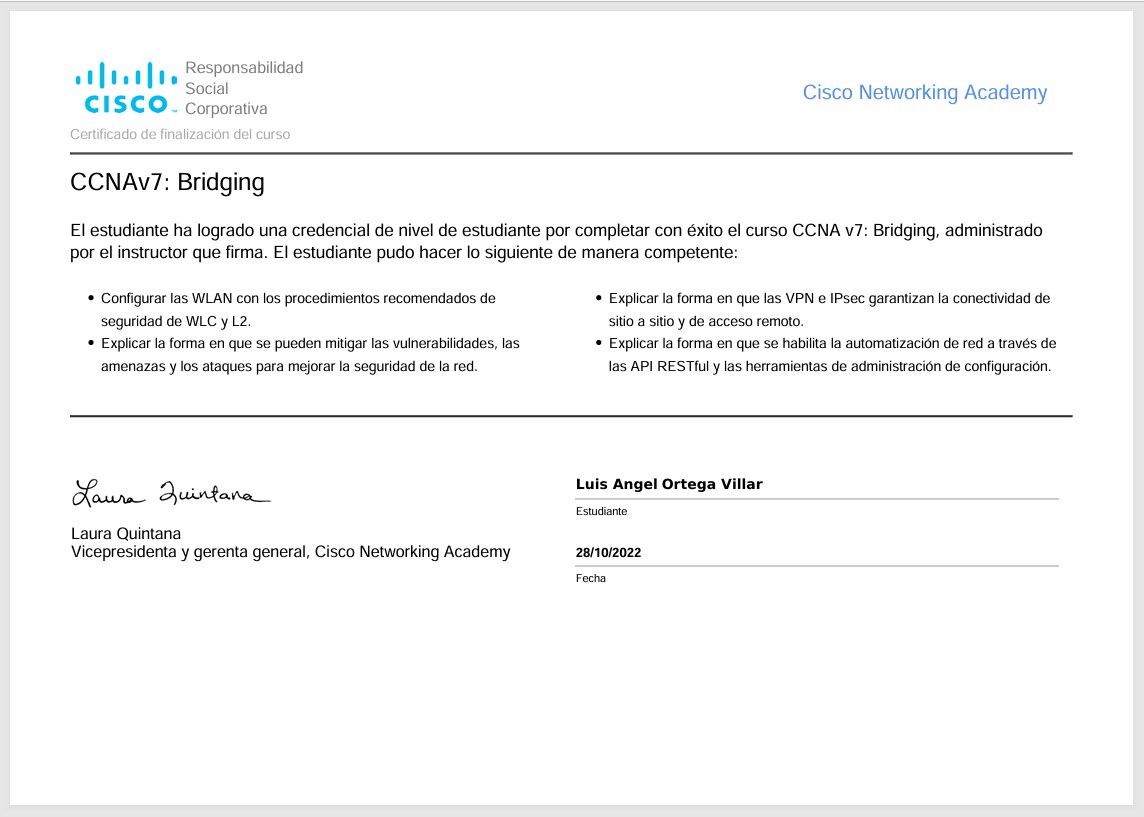Click the "Vicepresidenta y gerenta general" title line
The width and height of the screenshot is (1144, 817).
[290, 552]
